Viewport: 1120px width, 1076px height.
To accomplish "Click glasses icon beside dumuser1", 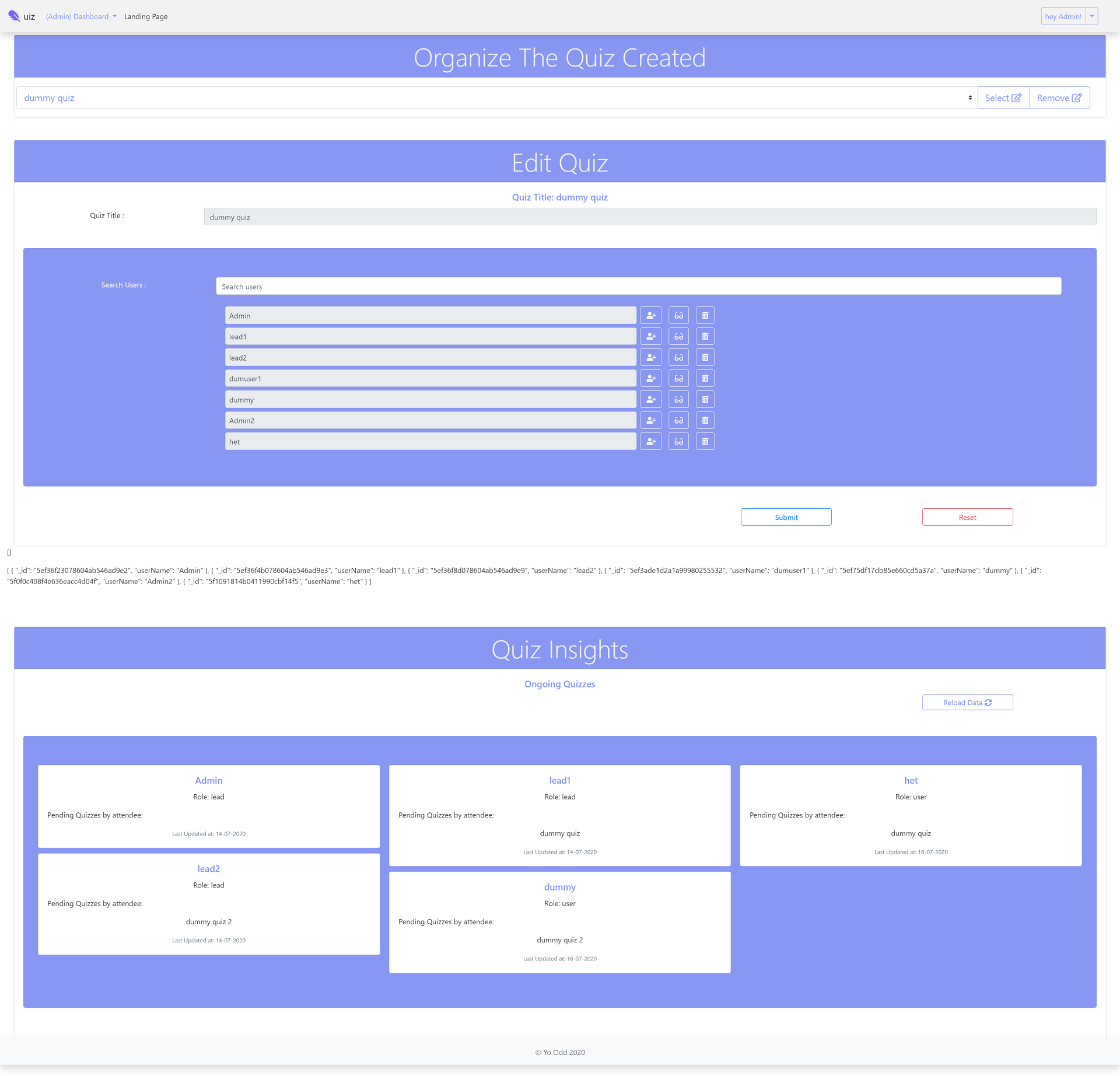I will click(x=678, y=379).
